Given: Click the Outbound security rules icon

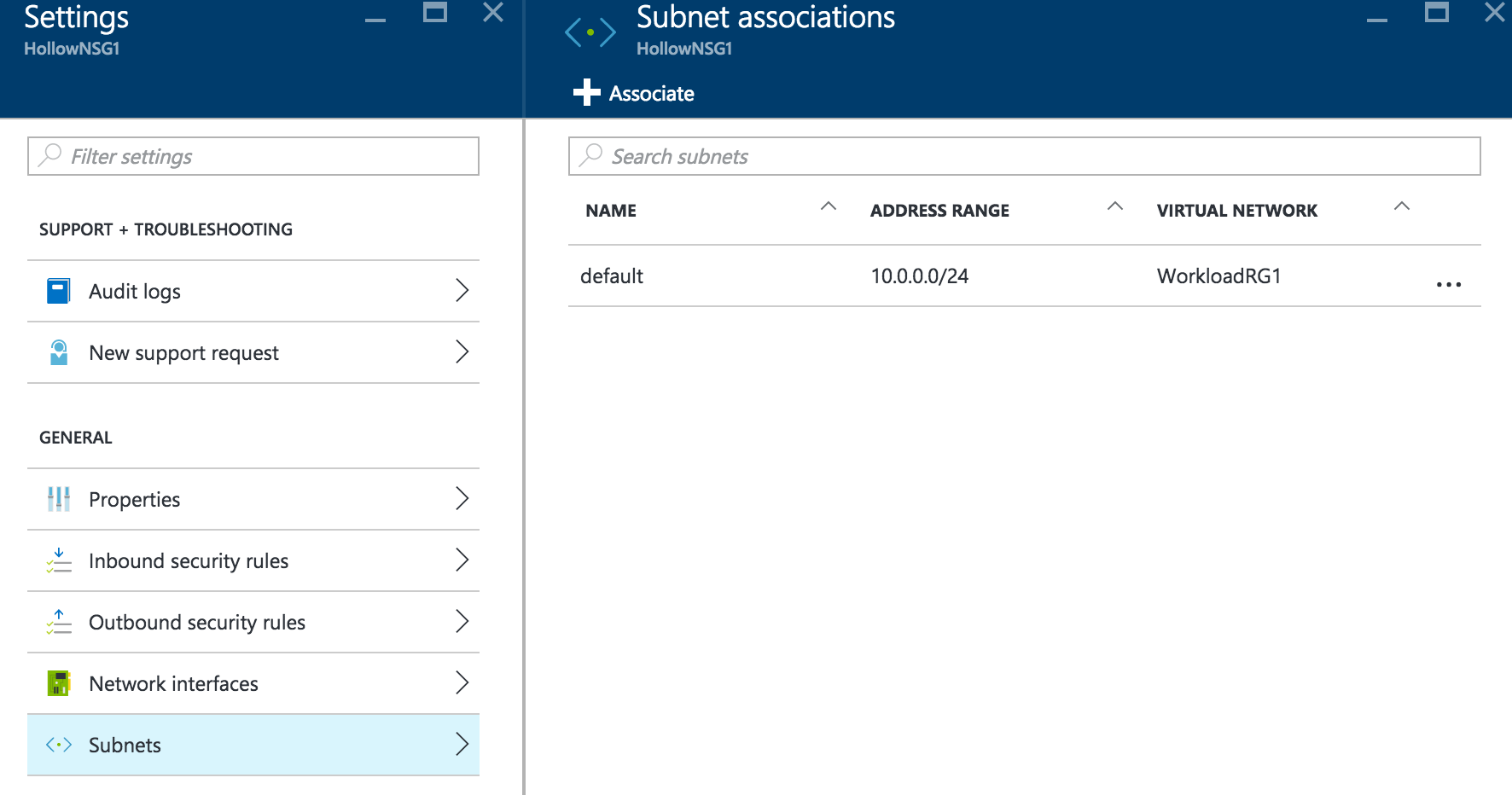Looking at the screenshot, I should [58, 623].
